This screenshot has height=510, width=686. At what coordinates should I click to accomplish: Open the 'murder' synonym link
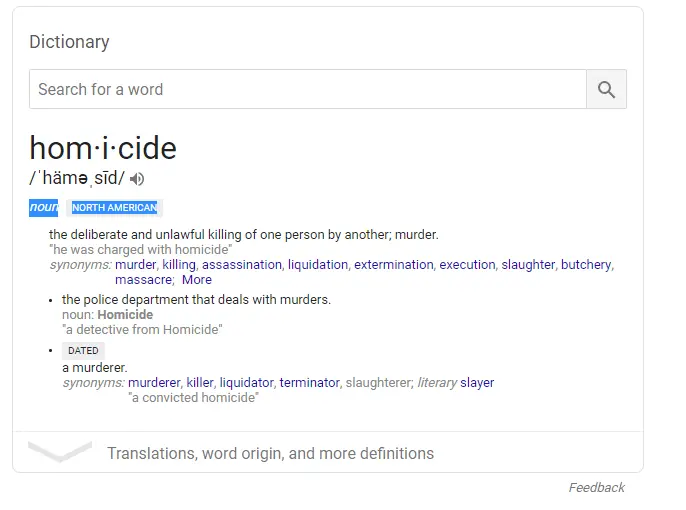point(135,265)
